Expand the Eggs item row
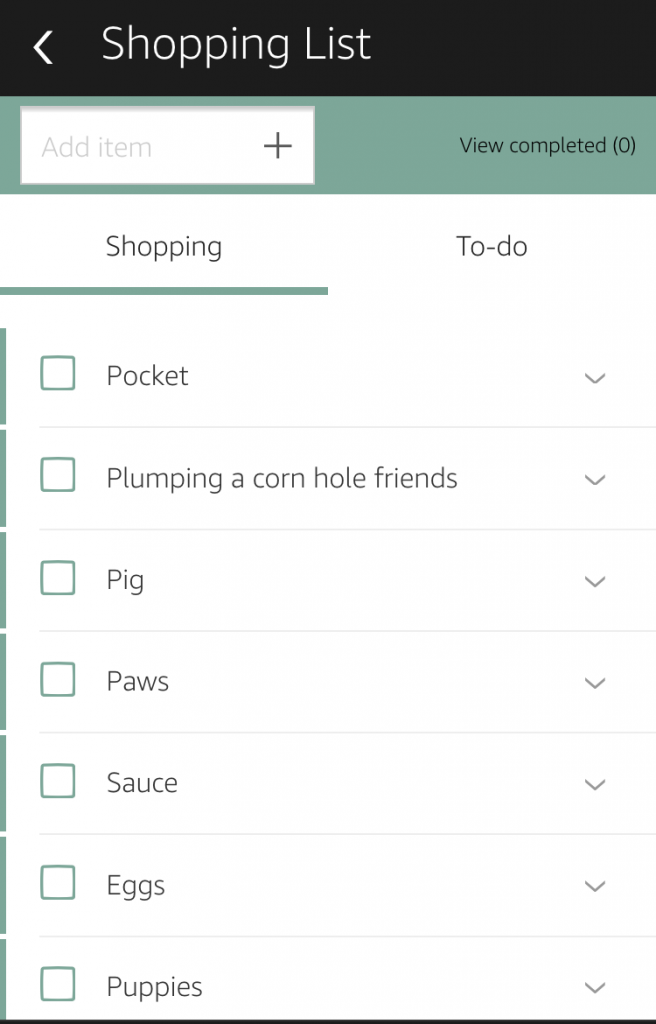The image size is (656, 1024). point(595,887)
